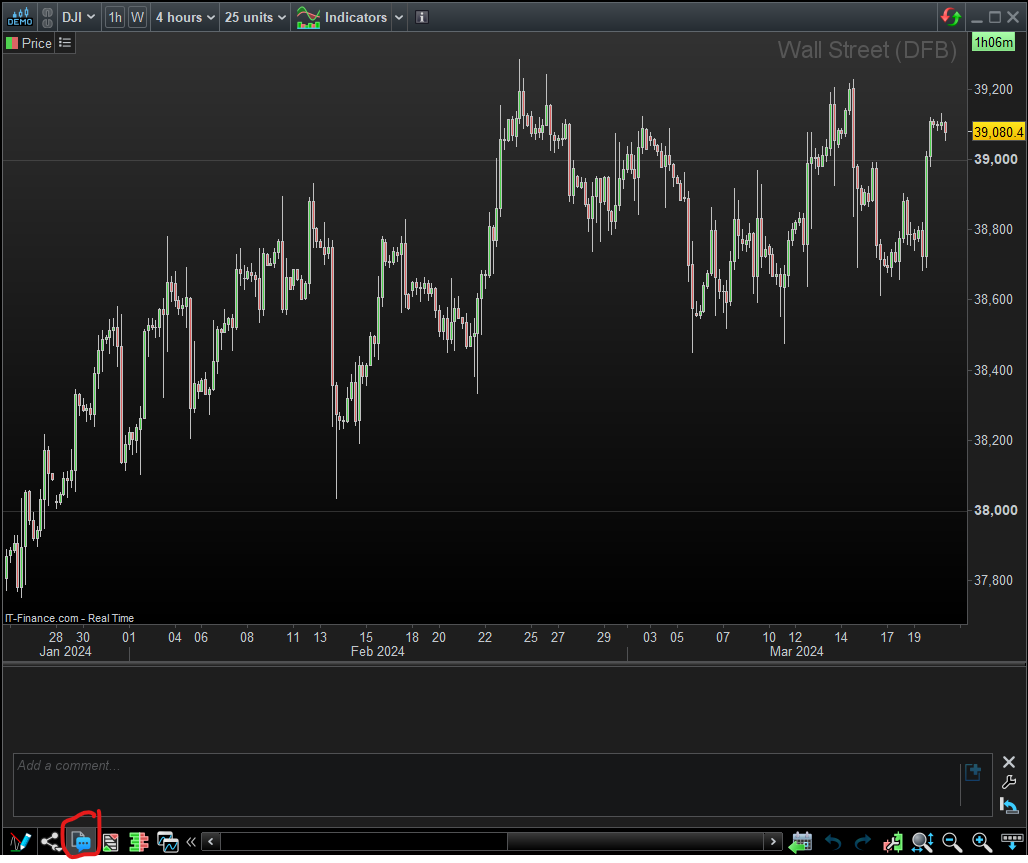Click the scrollbar right arrow
Image resolution: width=1028 pixels, height=863 pixels.
point(773,841)
